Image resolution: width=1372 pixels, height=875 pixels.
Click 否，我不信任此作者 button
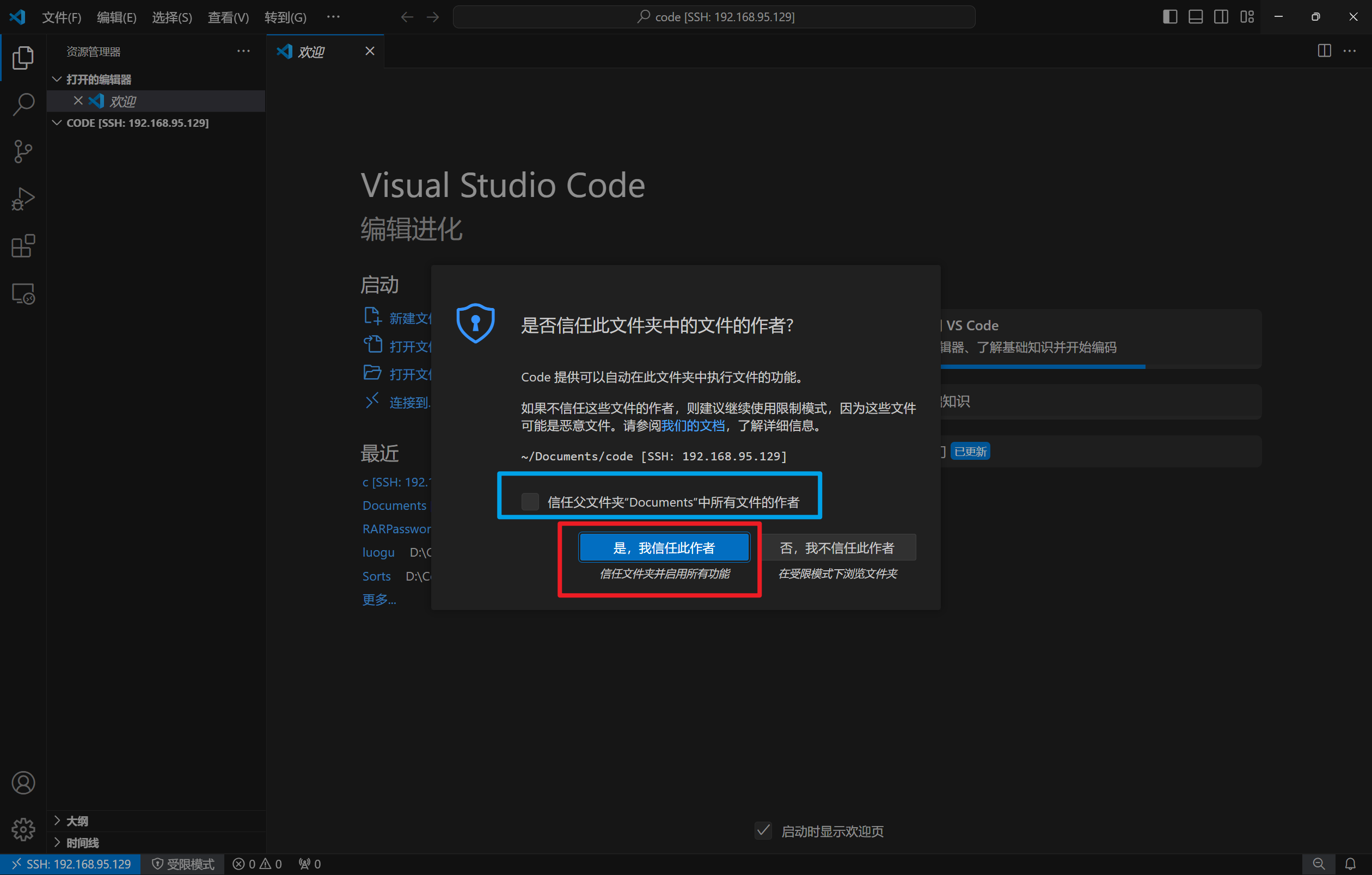(837, 547)
